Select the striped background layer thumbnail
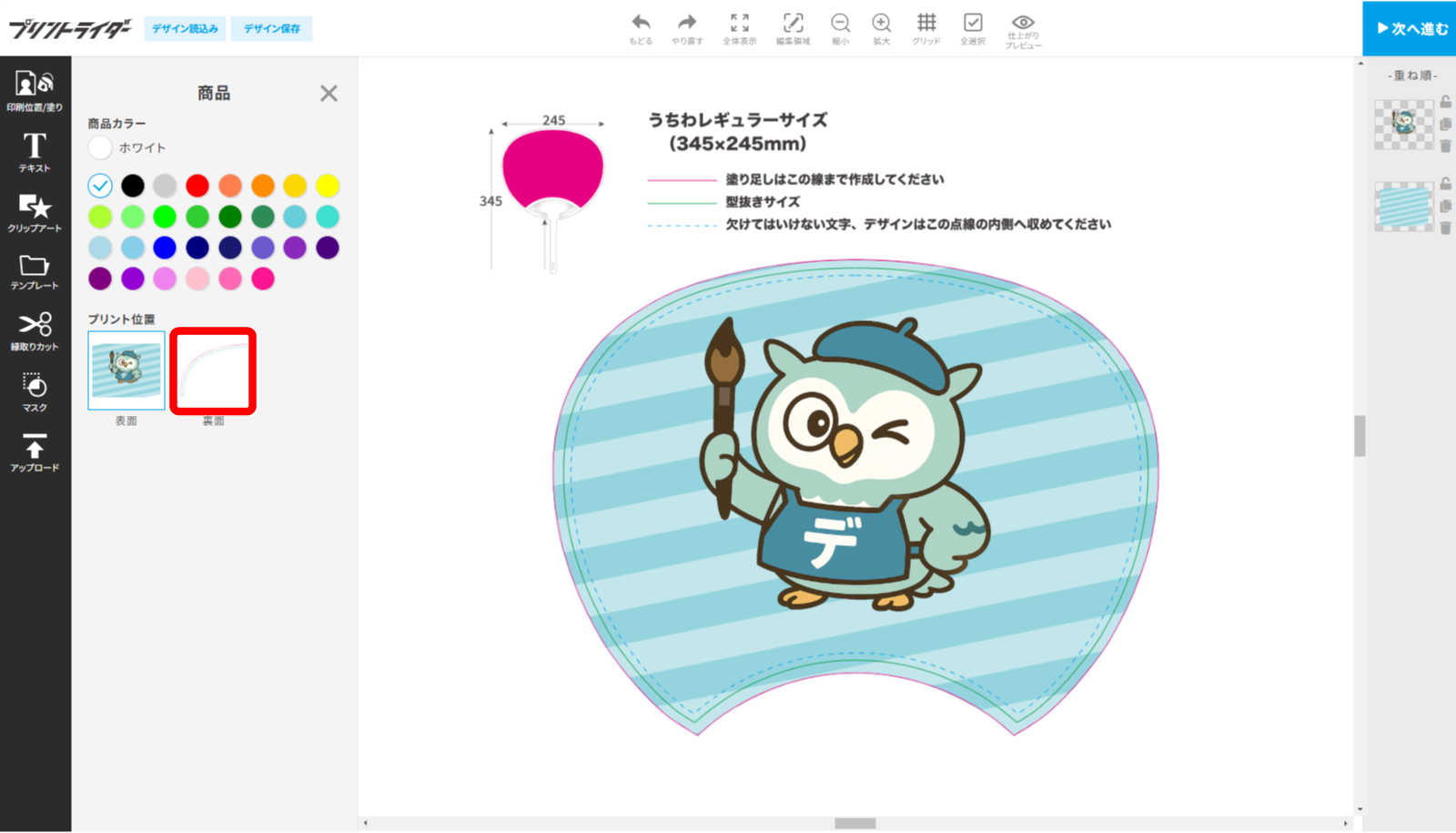The height and width of the screenshot is (833, 1456). click(x=1403, y=206)
